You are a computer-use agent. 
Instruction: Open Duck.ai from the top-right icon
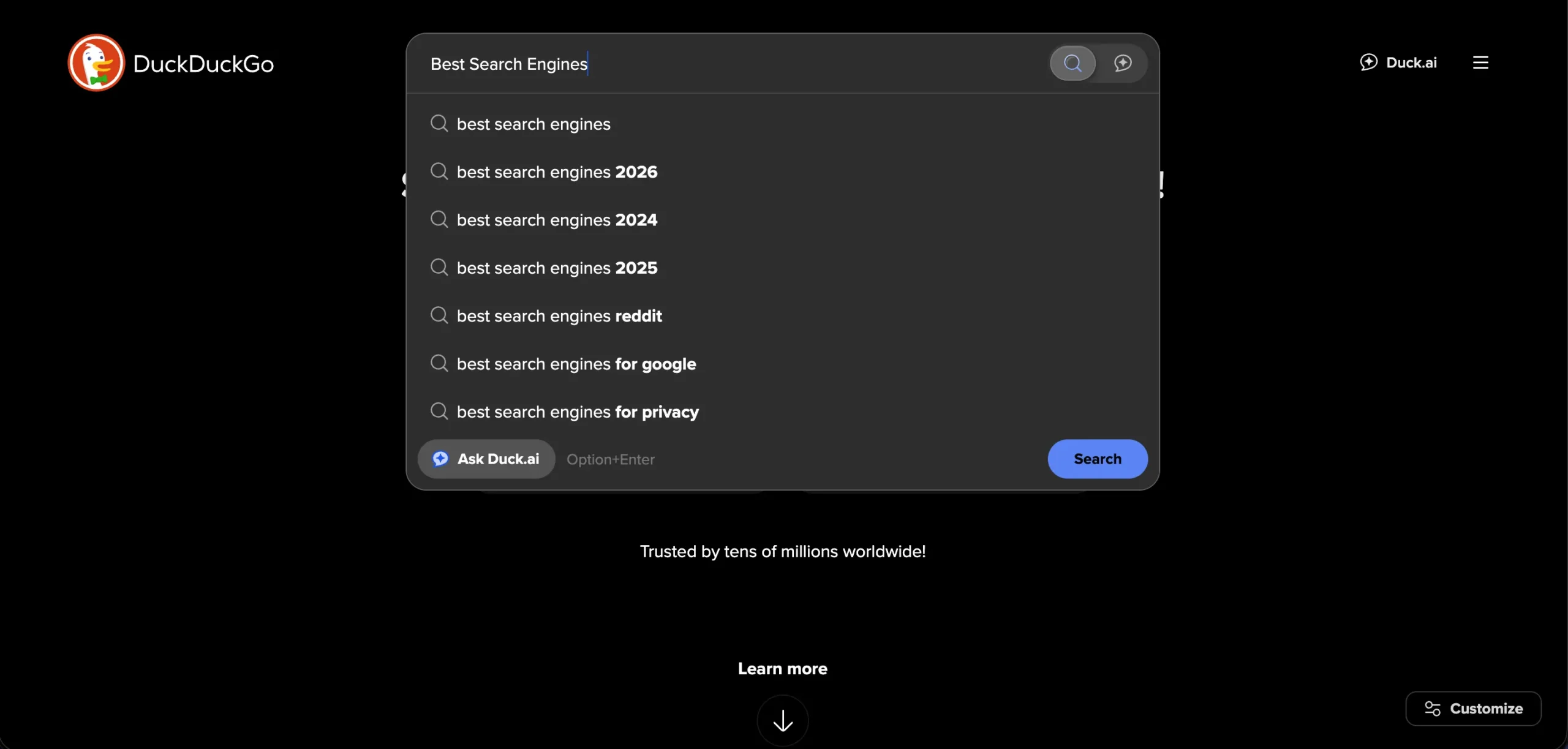1399,62
